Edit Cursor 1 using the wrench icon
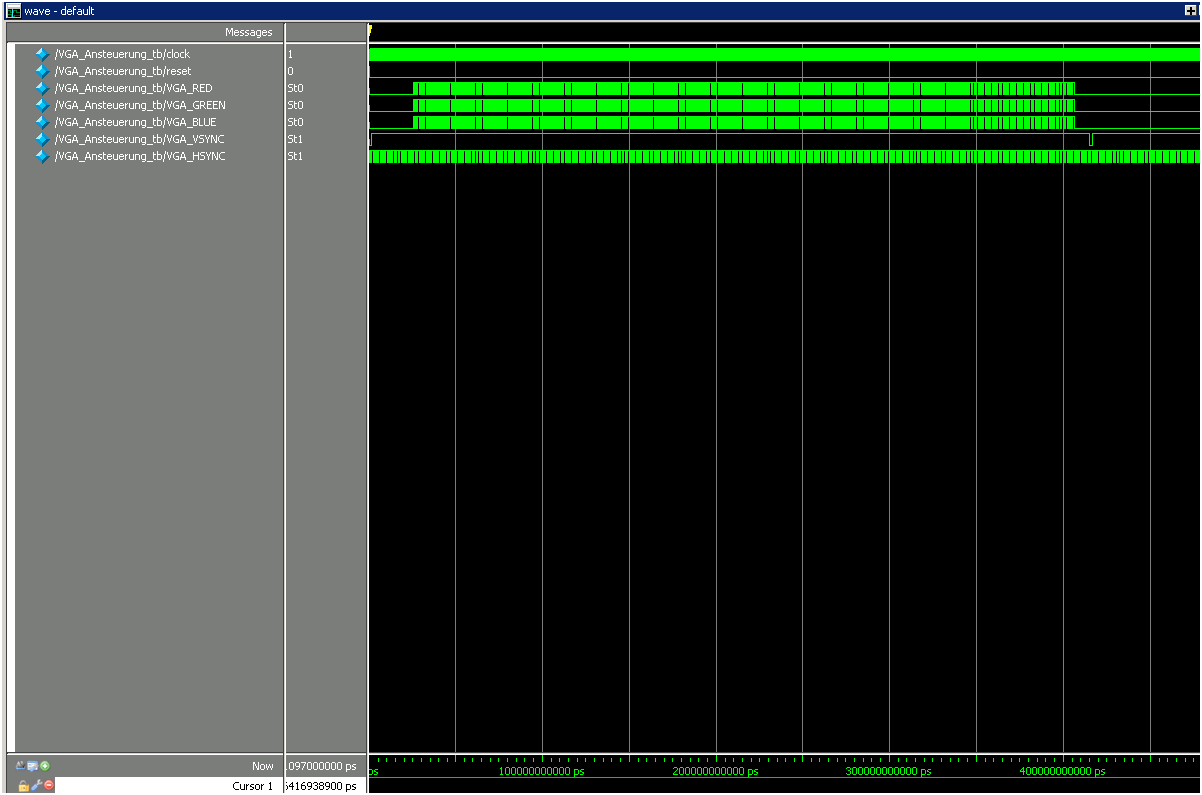Screen dimensions: 1202x795 (36, 785)
